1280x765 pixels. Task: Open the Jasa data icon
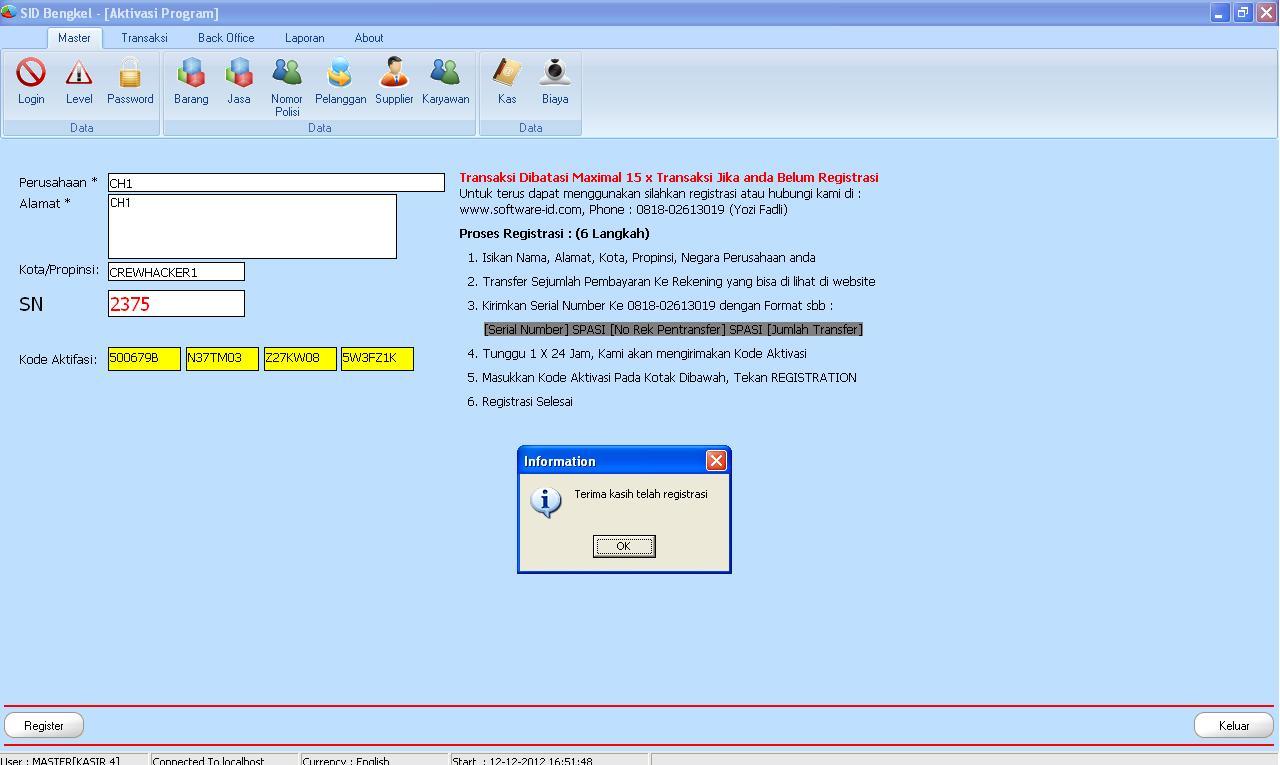pyautogui.click(x=239, y=81)
